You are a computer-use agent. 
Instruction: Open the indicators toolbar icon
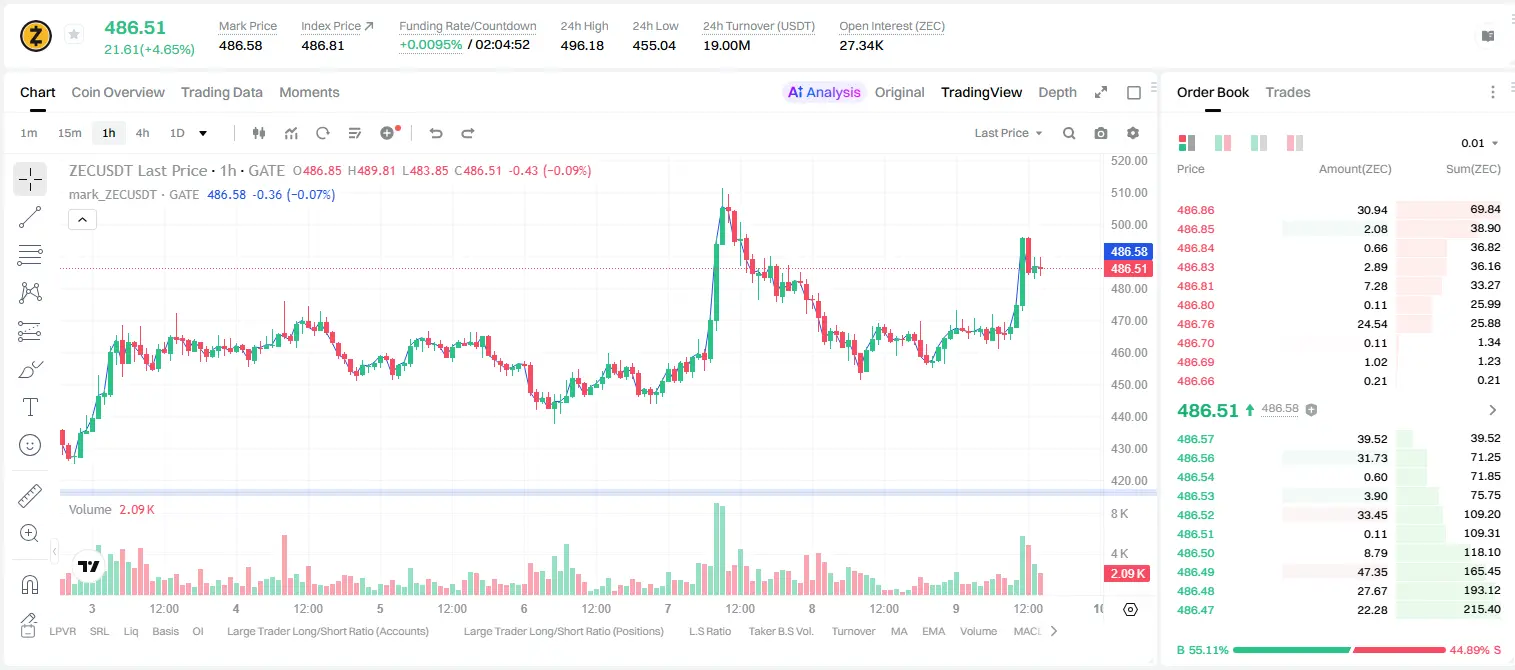[x=291, y=133]
